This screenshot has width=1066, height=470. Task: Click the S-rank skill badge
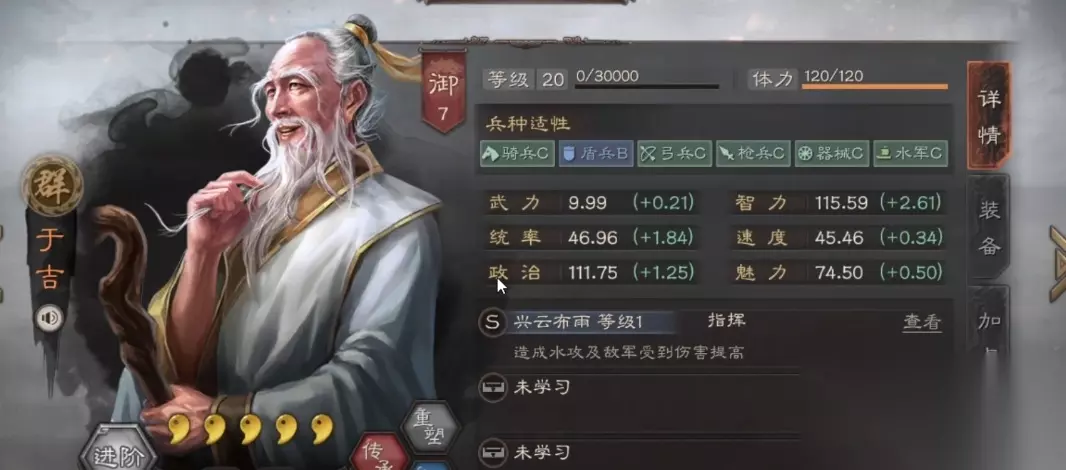tap(492, 322)
